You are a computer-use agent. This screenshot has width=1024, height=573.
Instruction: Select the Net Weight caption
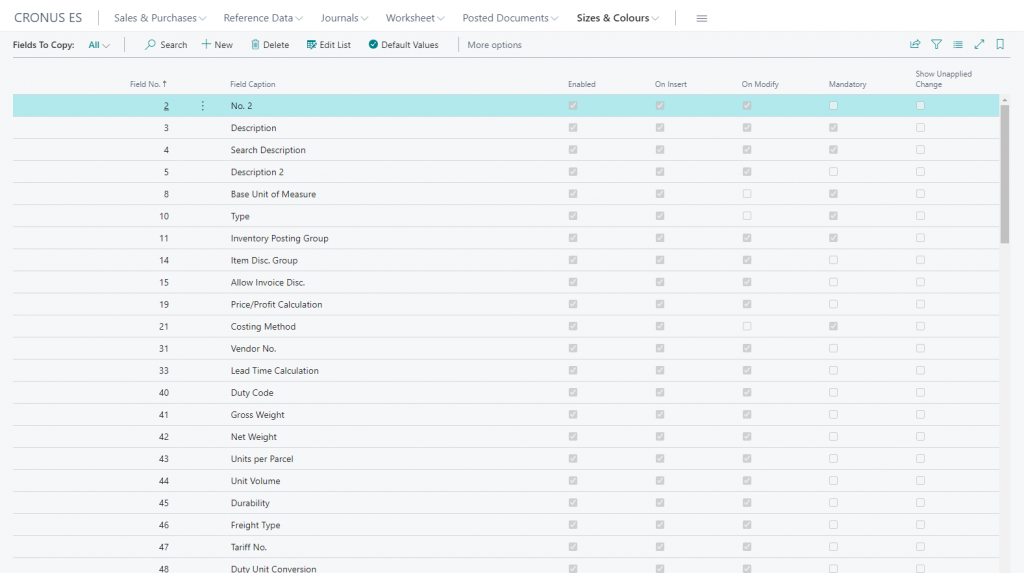click(x=253, y=436)
